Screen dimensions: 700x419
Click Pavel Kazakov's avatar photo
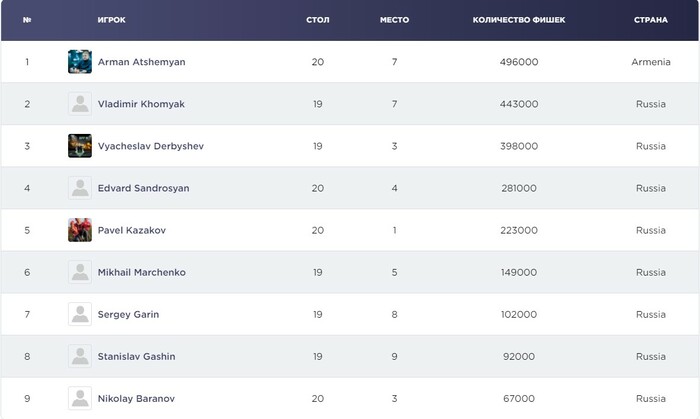[x=80, y=230]
